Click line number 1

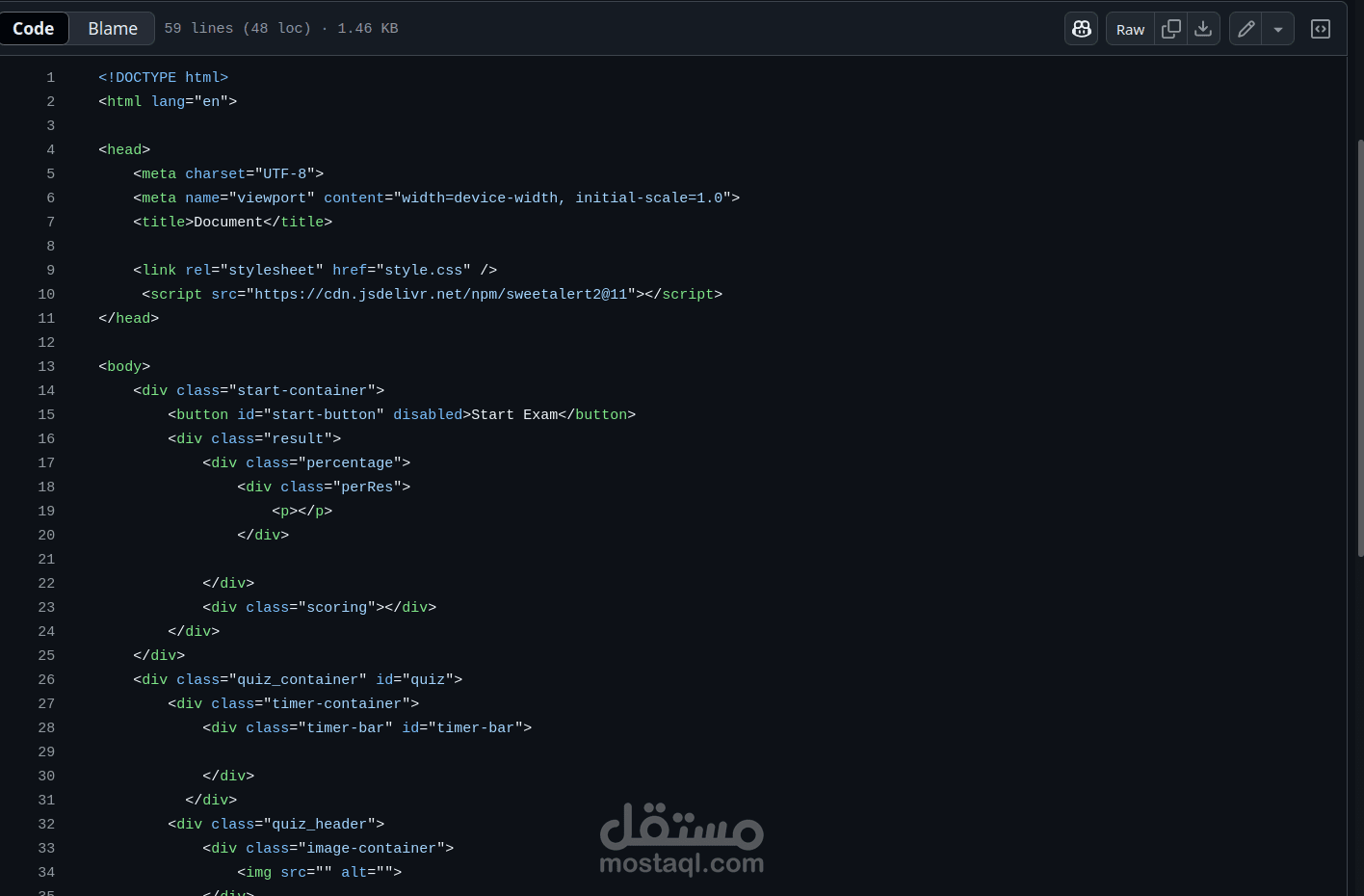50,77
